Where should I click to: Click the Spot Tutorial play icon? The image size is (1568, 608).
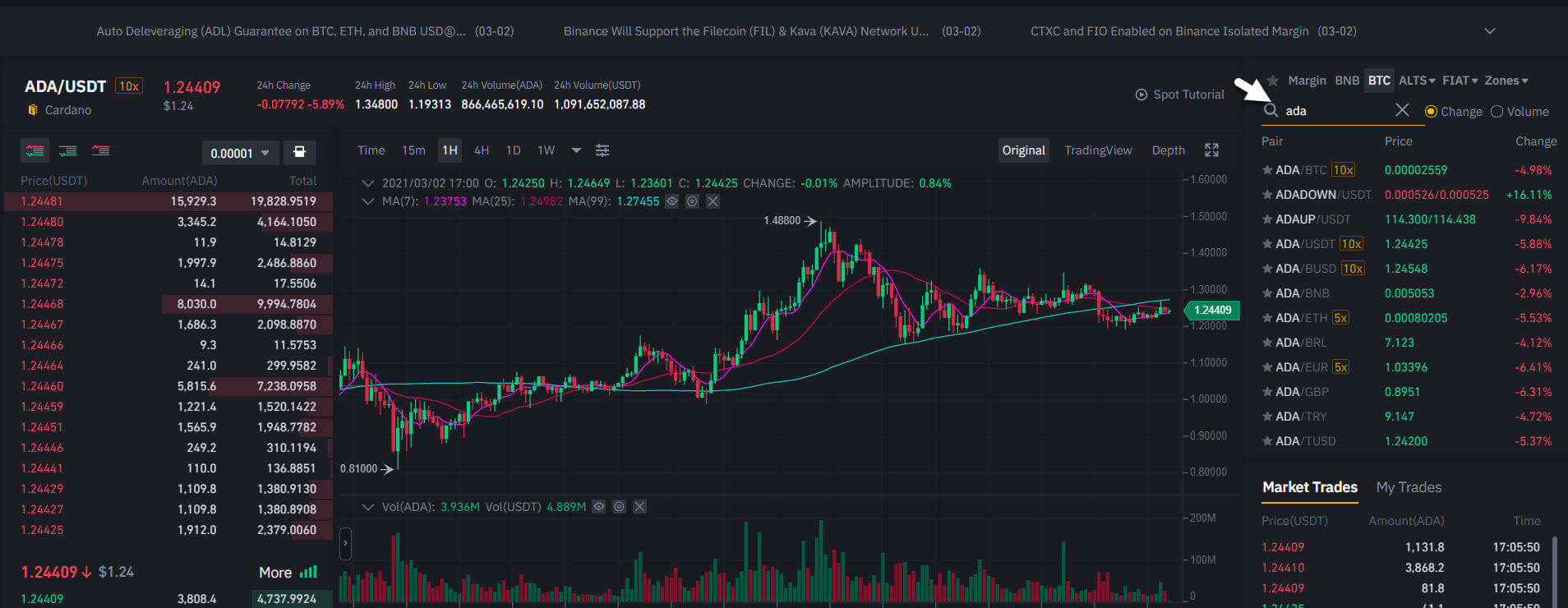[1141, 94]
